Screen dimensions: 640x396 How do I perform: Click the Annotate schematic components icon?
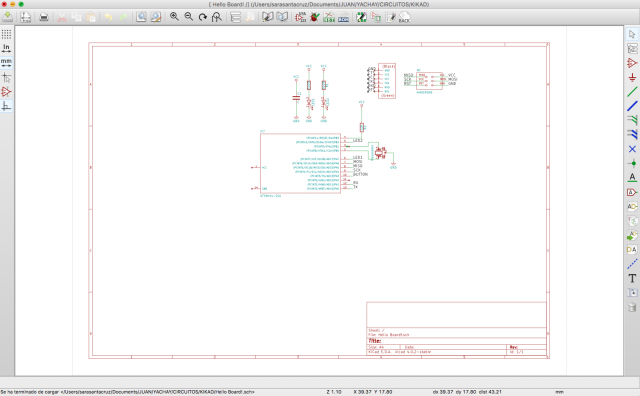pos(301,17)
